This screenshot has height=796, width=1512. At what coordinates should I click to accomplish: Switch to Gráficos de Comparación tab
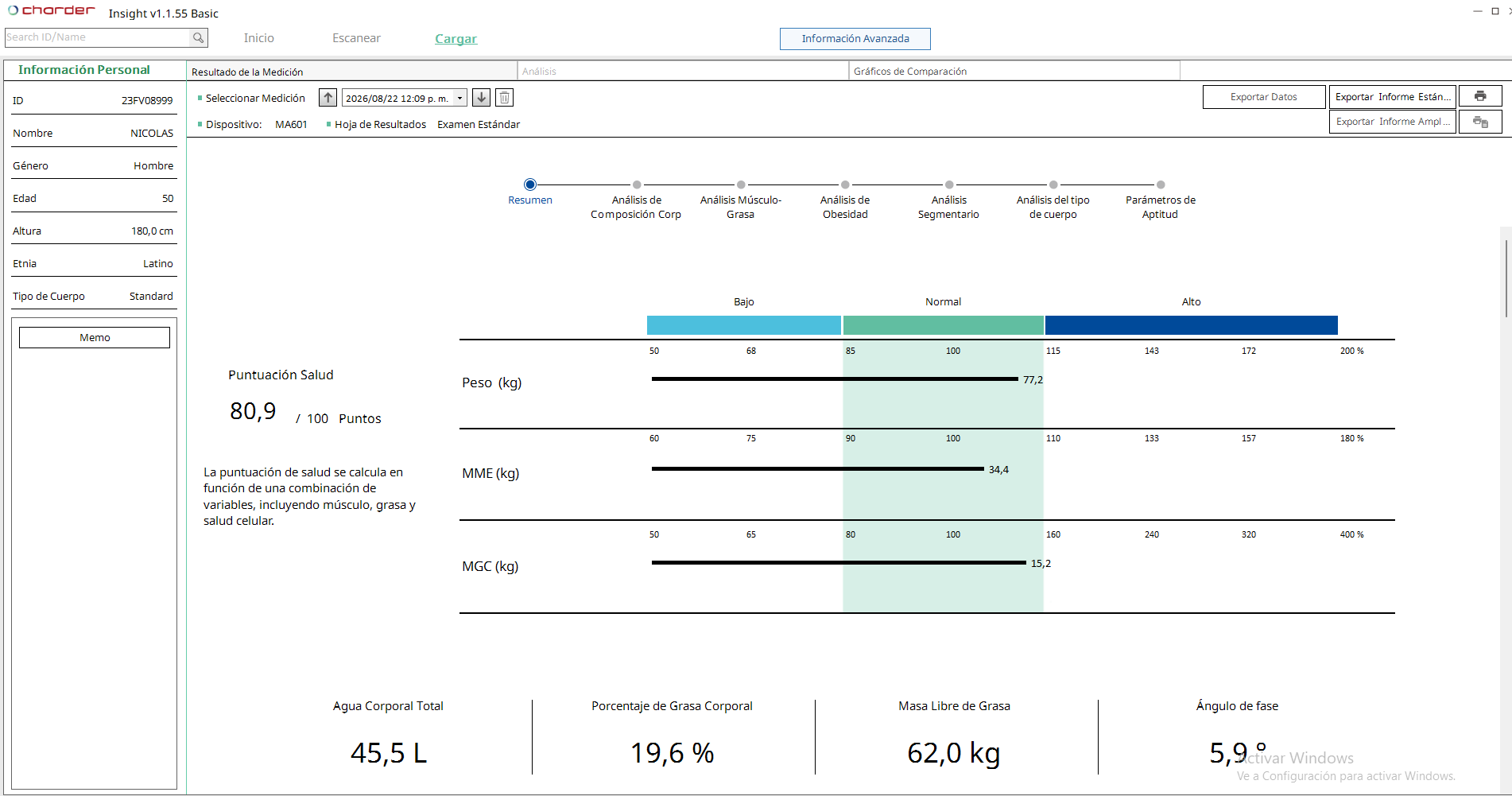1014,72
